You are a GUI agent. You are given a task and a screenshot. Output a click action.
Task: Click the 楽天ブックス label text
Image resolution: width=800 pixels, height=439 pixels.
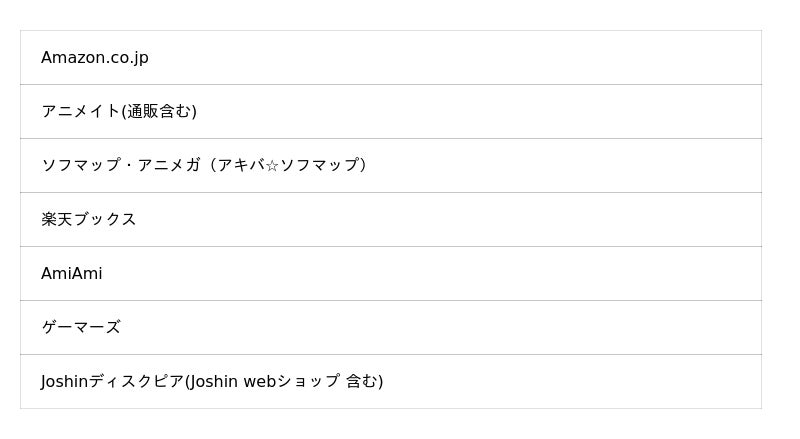point(89,220)
